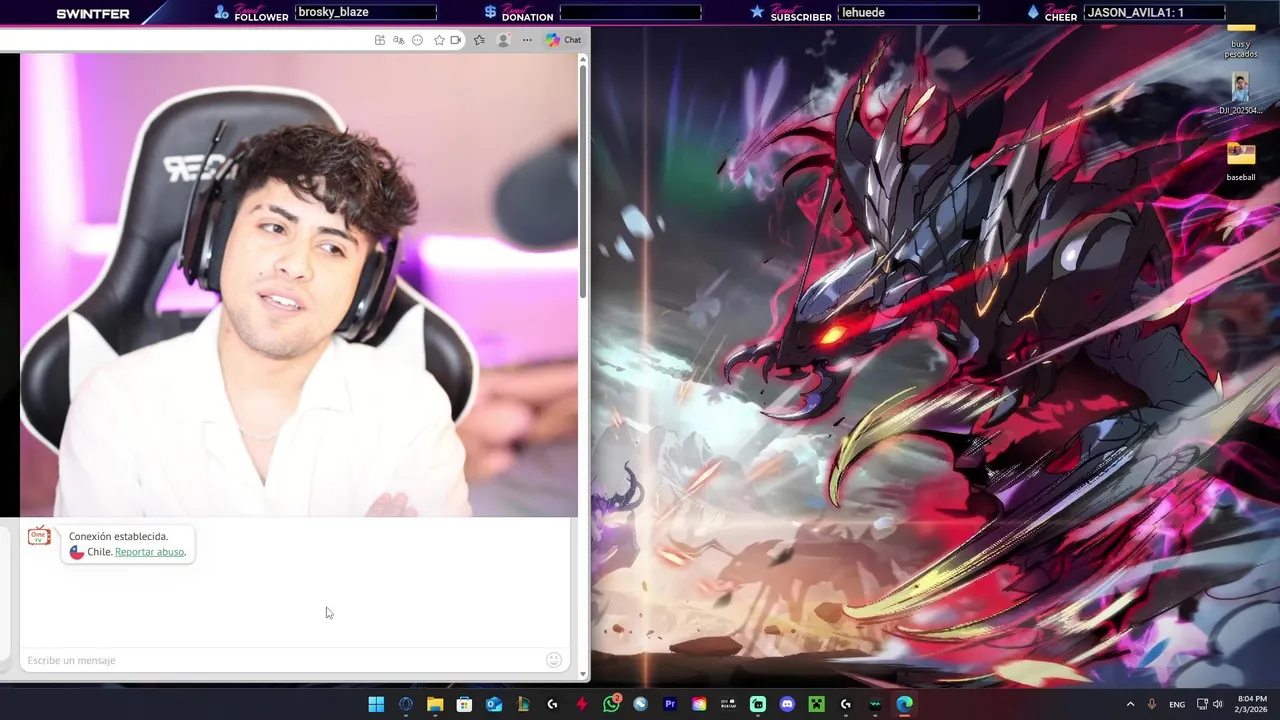Image resolution: width=1280 pixels, height=720 pixels.
Task: Open the Windows Start menu
Action: click(x=376, y=704)
